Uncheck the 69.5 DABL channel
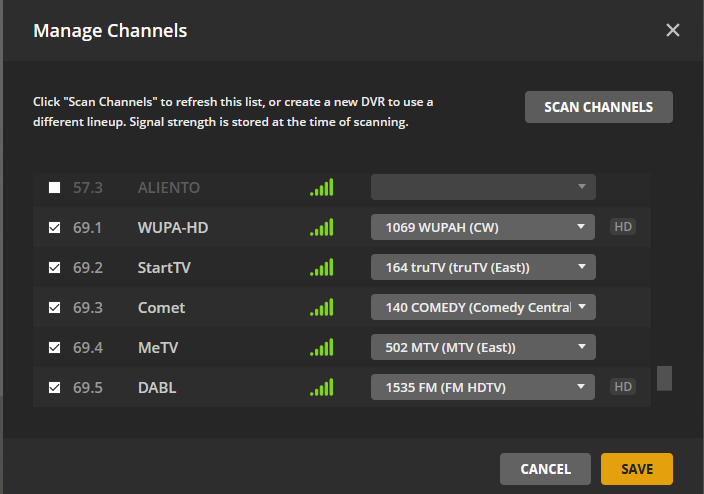The image size is (704, 494). pos(54,387)
